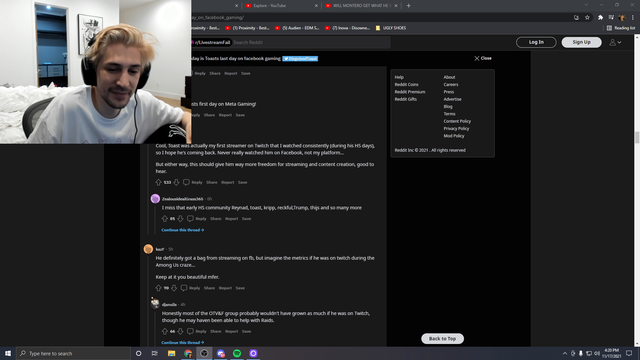Upvote the 65-point comment about the early HS community
The width and height of the screenshot is (640, 360).
165,219
